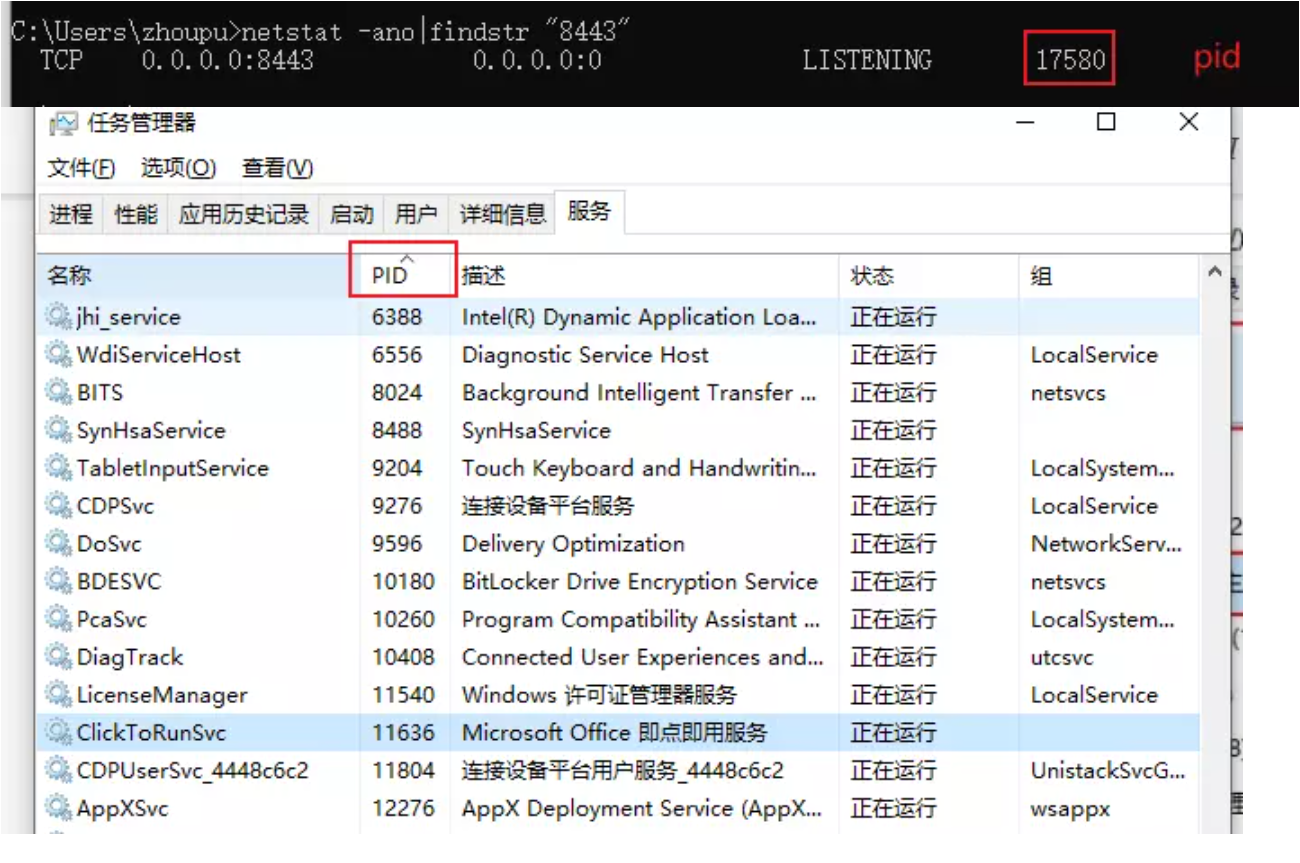The width and height of the screenshot is (1300, 863).
Task: Switch to the 详细信息 tab
Action: (502, 214)
